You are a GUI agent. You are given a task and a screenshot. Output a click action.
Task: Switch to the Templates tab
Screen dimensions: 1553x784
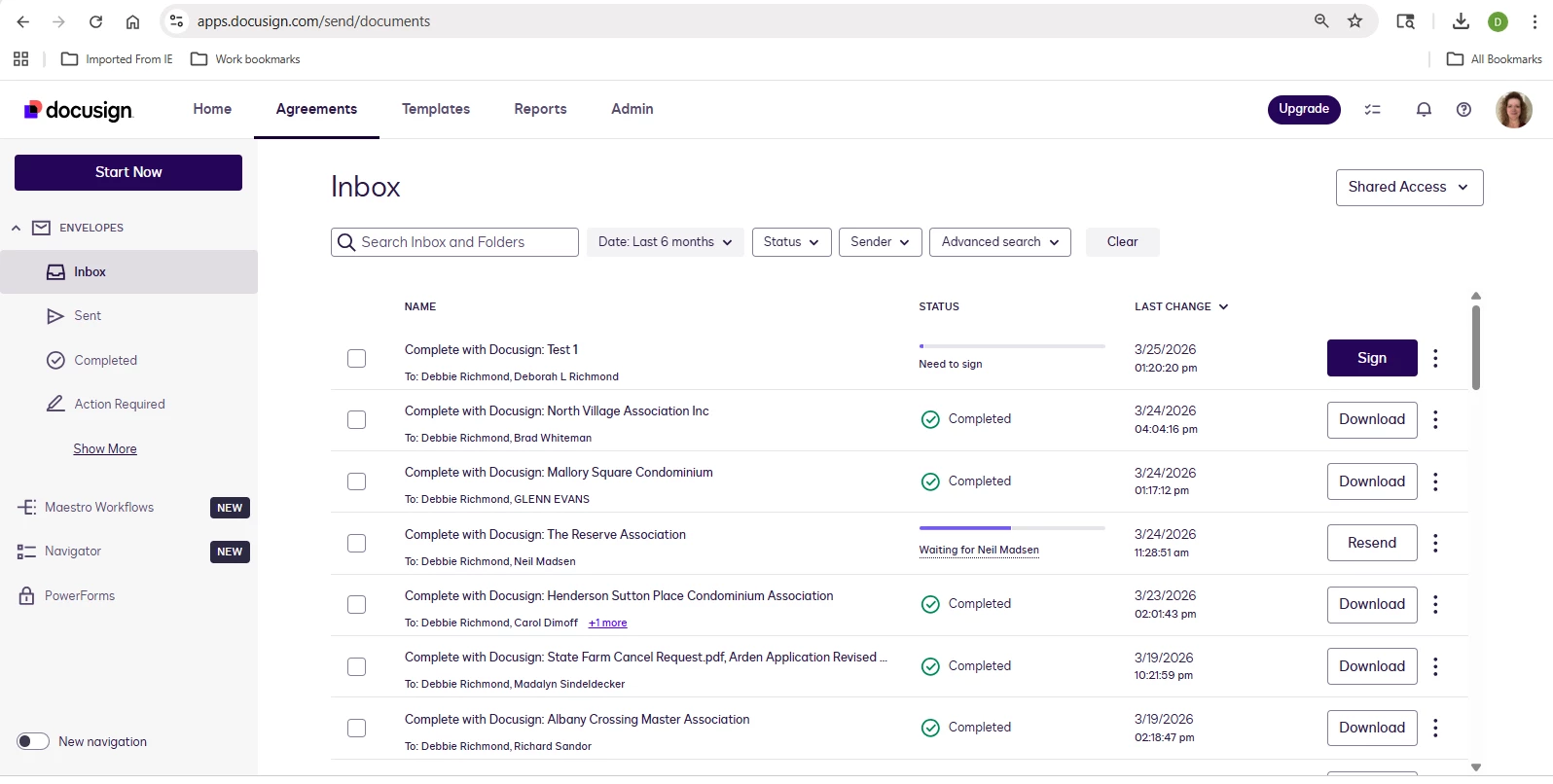pos(436,109)
